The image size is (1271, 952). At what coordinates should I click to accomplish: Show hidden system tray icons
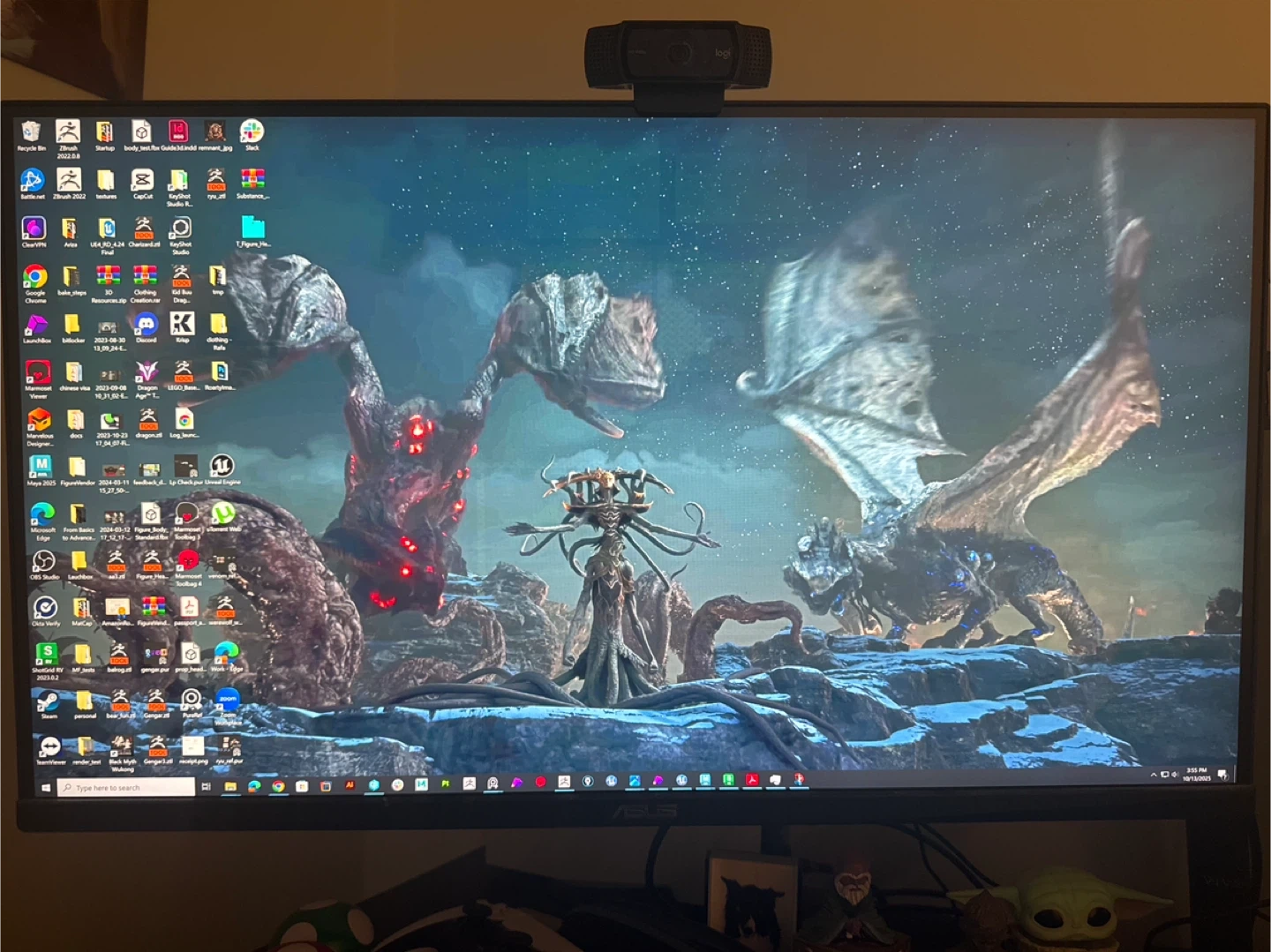(x=1154, y=775)
